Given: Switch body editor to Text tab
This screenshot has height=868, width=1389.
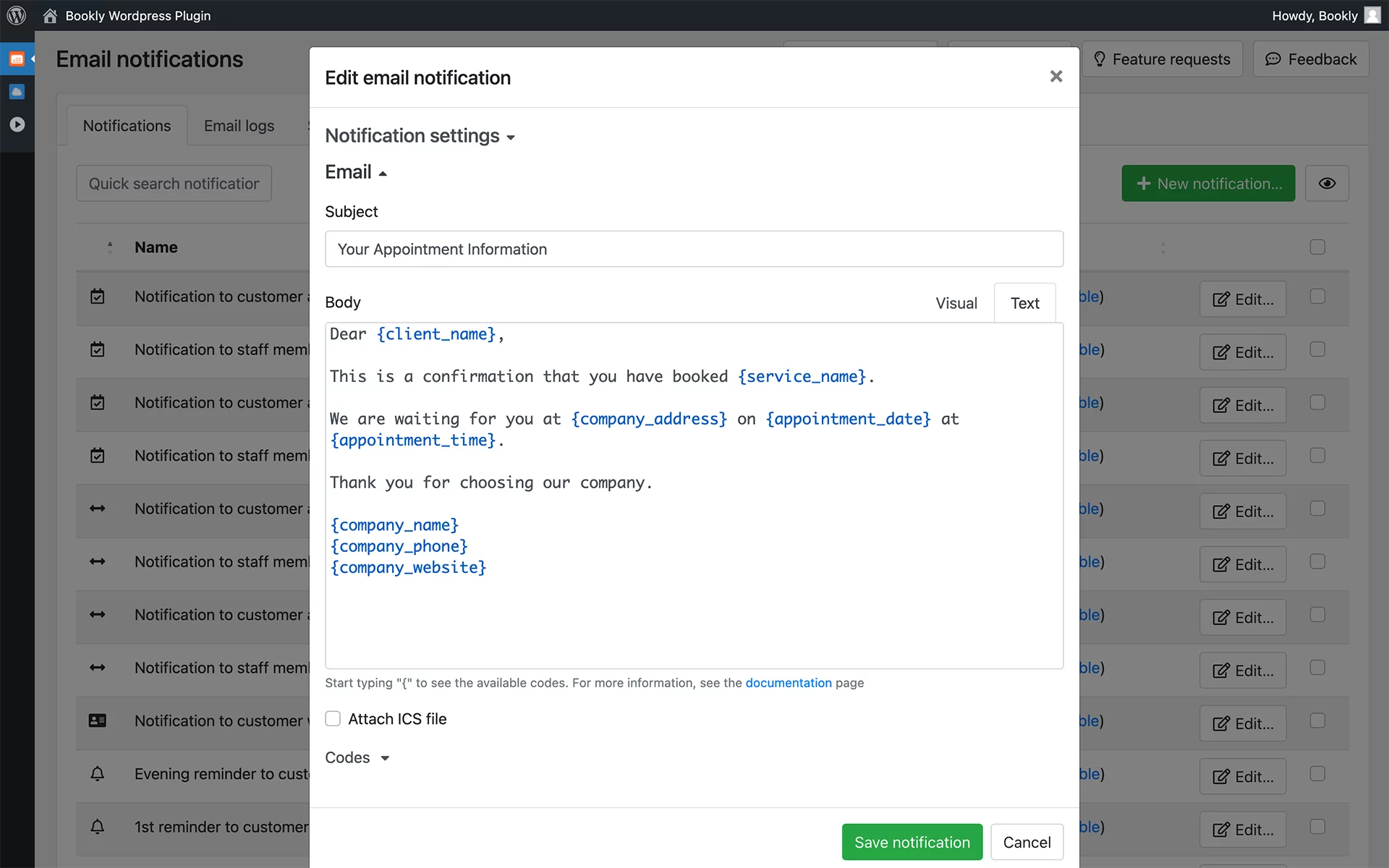Looking at the screenshot, I should [1025, 303].
